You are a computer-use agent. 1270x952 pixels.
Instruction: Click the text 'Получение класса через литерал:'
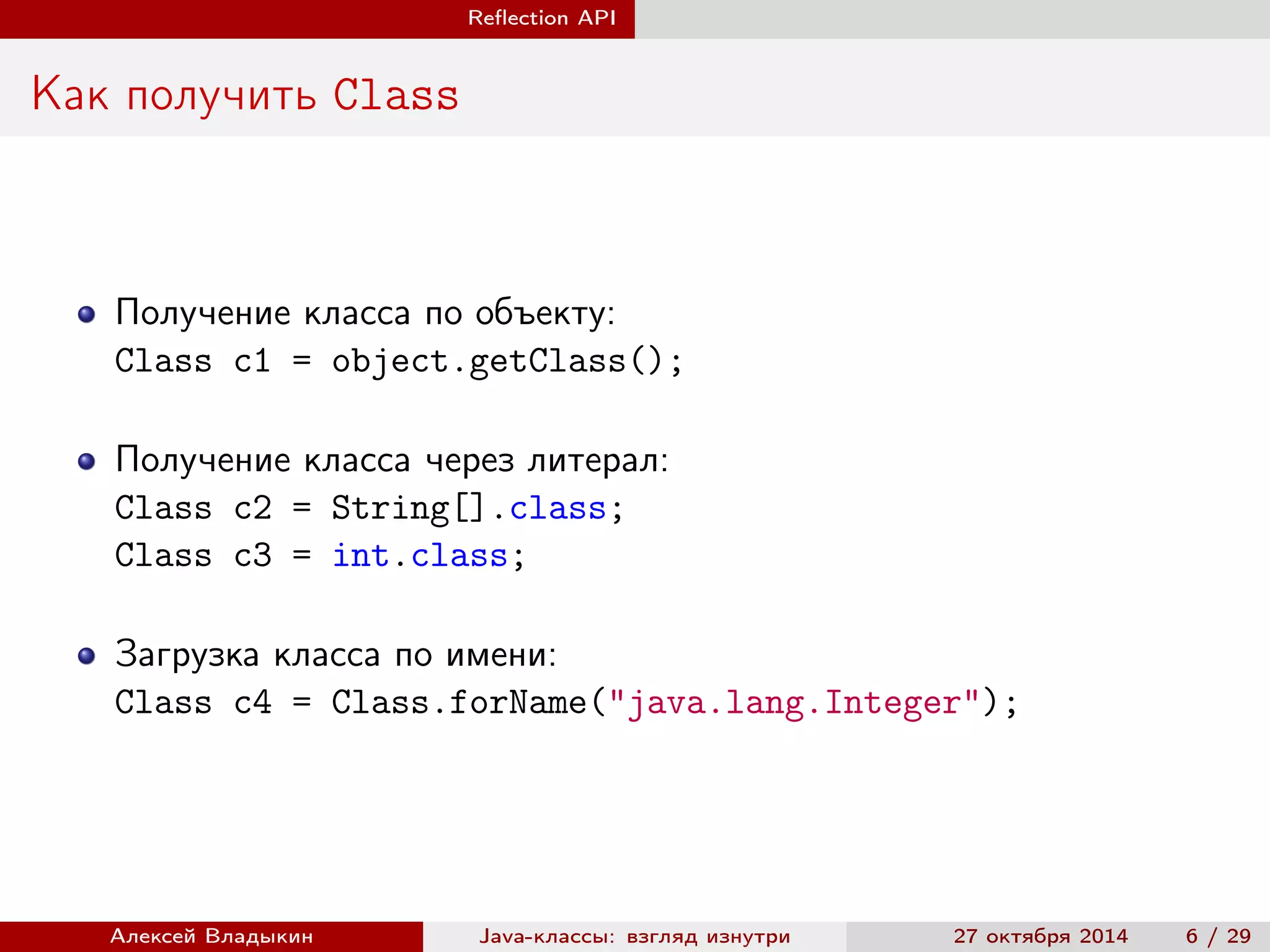[x=392, y=461]
